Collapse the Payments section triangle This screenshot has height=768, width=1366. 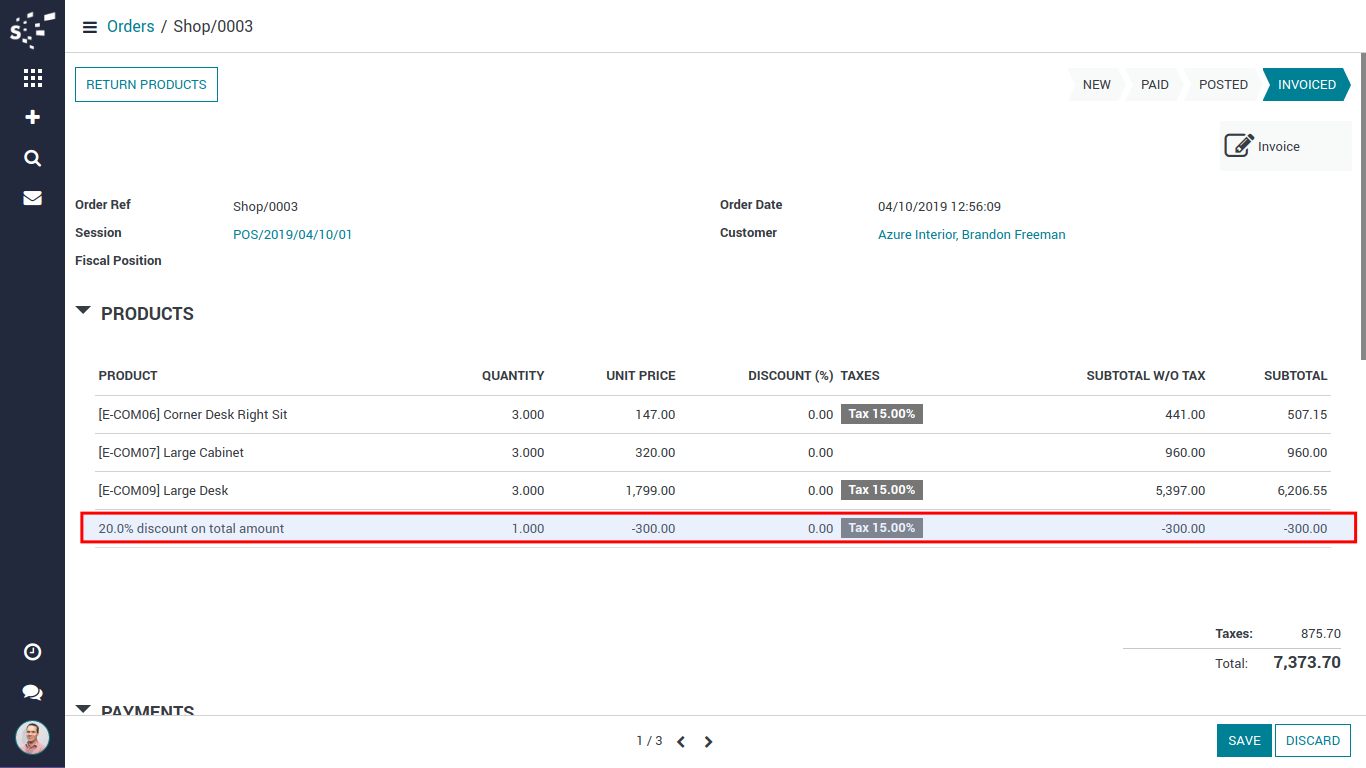tap(84, 708)
